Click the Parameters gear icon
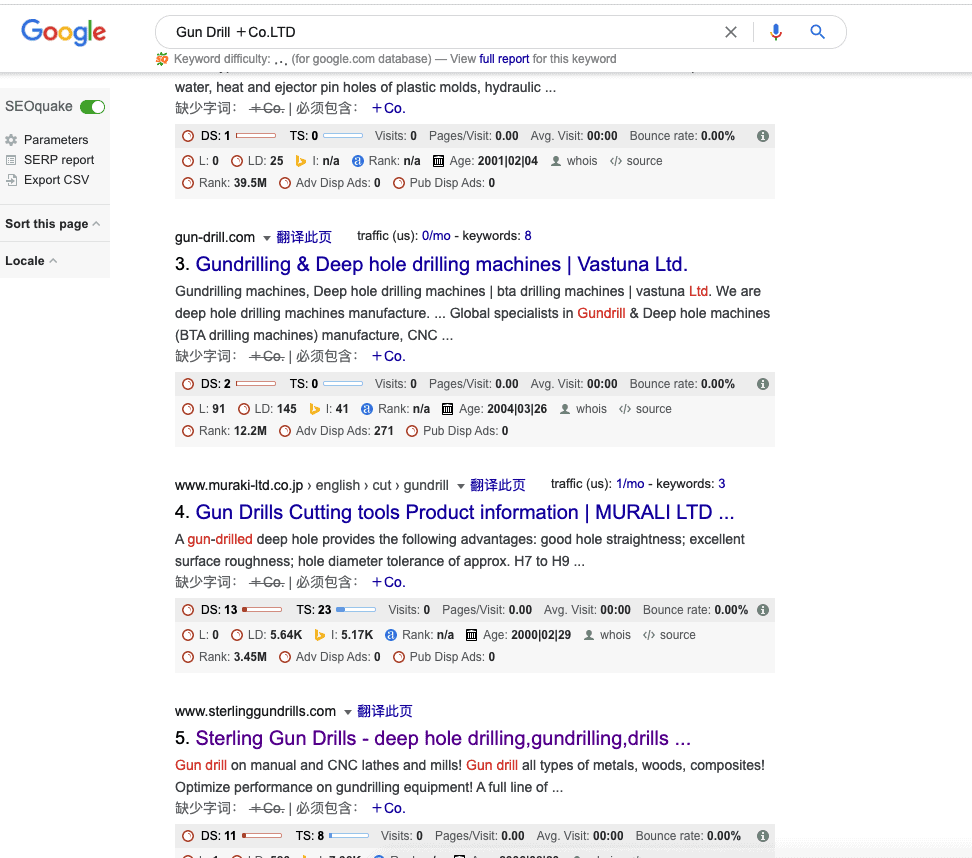Screen dimensions: 972x858 [11, 140]
